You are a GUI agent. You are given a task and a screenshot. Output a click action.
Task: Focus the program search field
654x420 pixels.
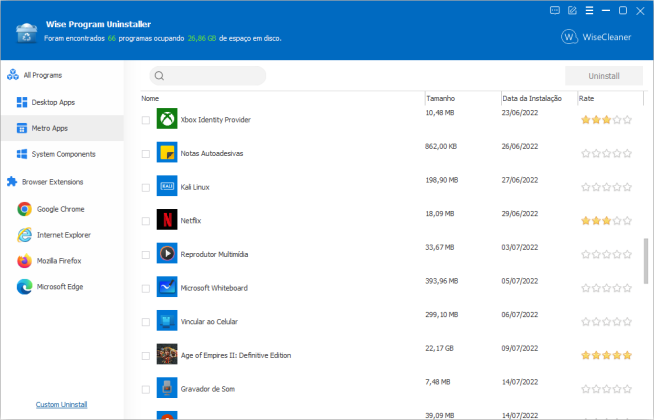coord(208,76)
